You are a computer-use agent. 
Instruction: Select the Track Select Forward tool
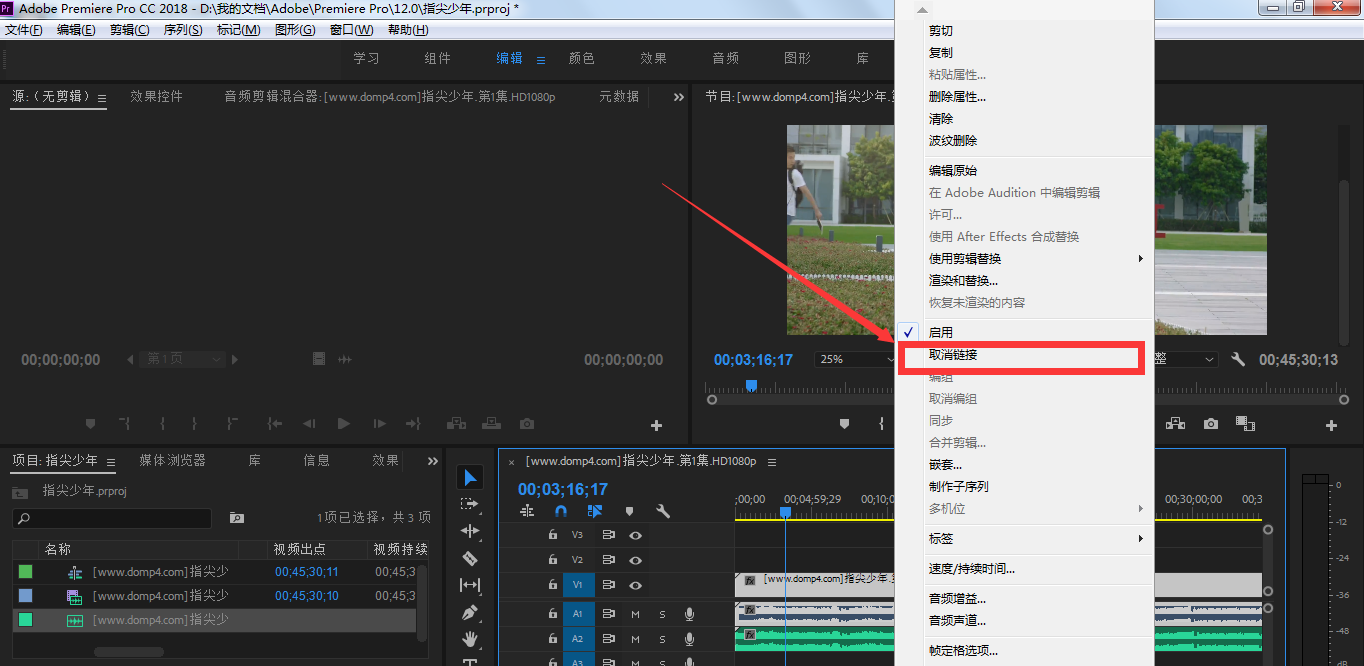pyautogui.click(x=470, y=504)
